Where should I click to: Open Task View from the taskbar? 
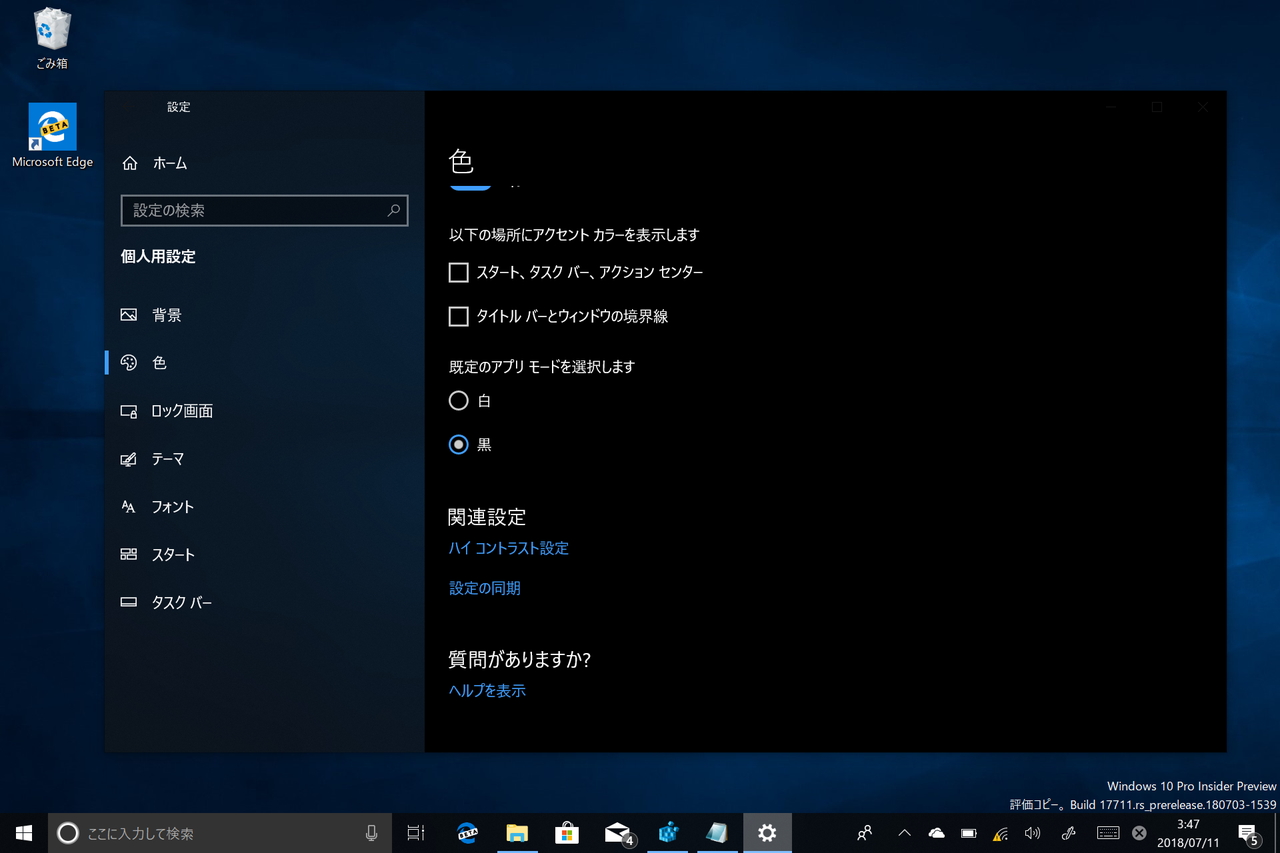416,833
